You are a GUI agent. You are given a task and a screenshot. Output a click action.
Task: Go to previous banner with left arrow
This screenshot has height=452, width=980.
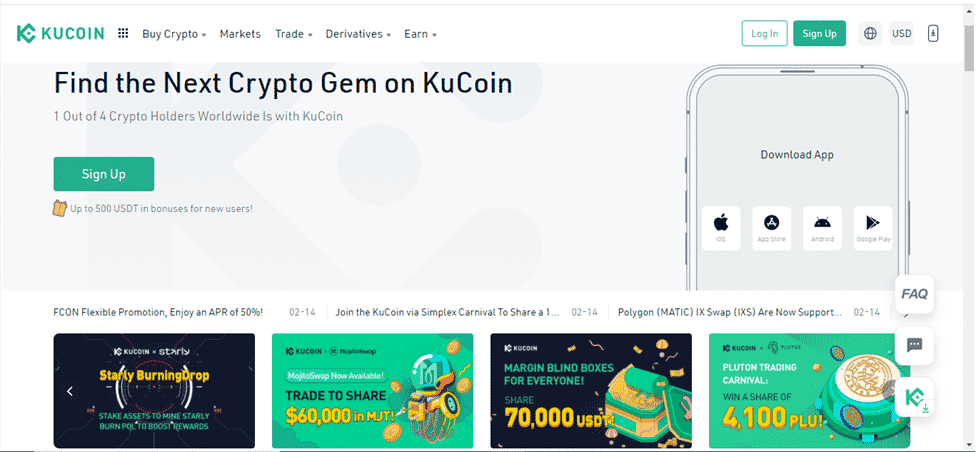pos(70,391)
